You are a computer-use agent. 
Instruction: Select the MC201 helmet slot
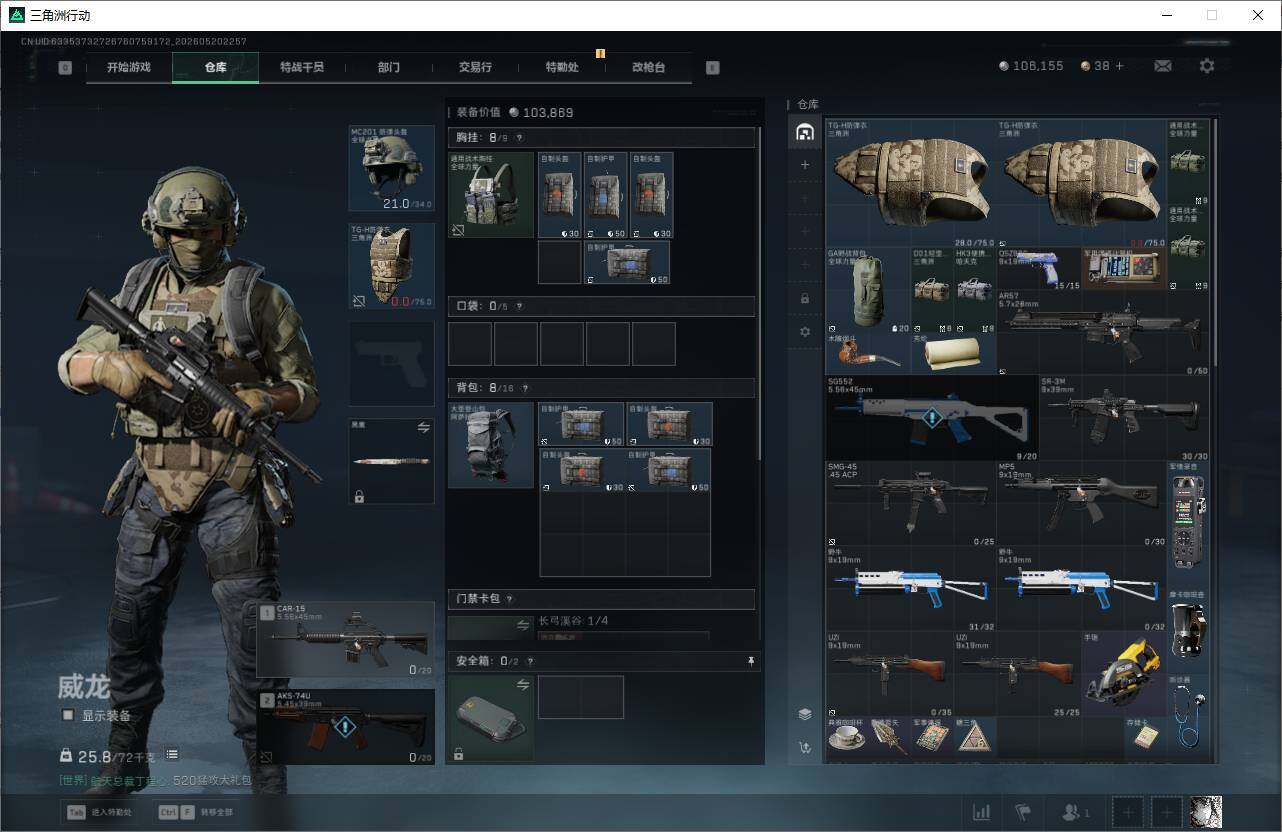(x=391, y=168)
